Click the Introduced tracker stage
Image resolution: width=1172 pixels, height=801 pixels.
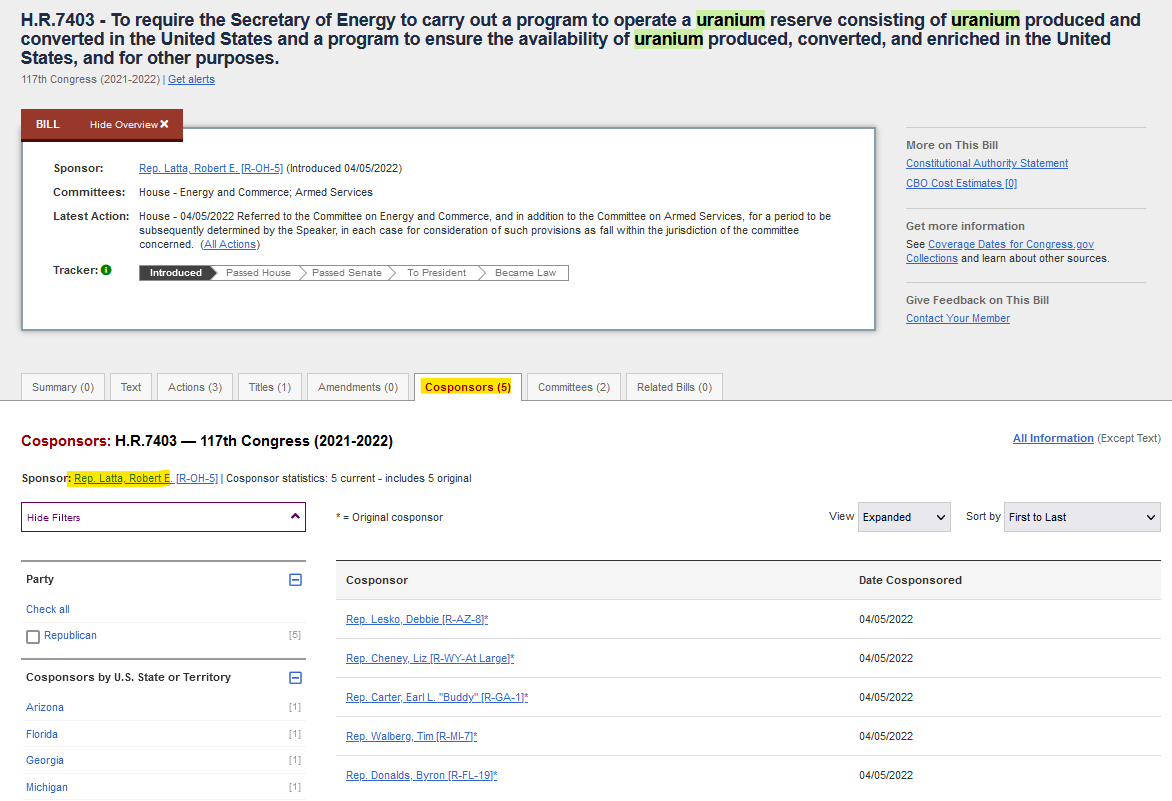[176, 273]
